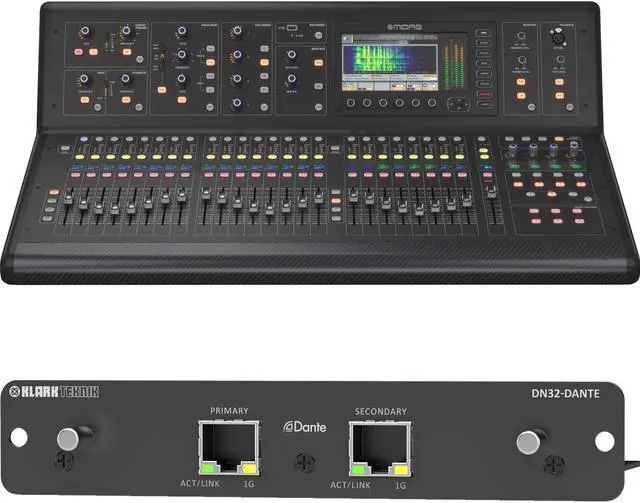Click the master fader right of the channel banks

[491, 191]
